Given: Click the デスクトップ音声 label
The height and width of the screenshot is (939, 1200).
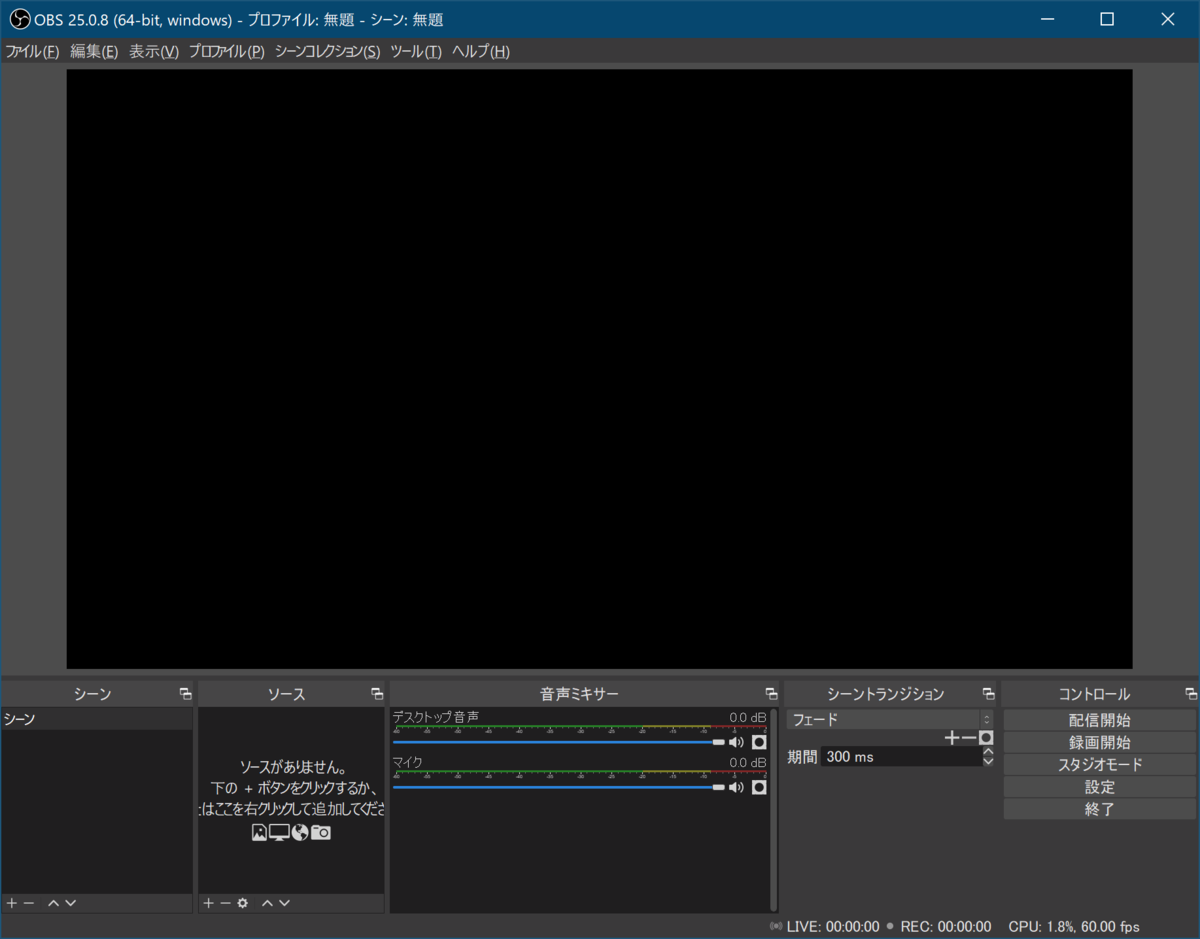Looking at the screenshot, I should (435, 717).
